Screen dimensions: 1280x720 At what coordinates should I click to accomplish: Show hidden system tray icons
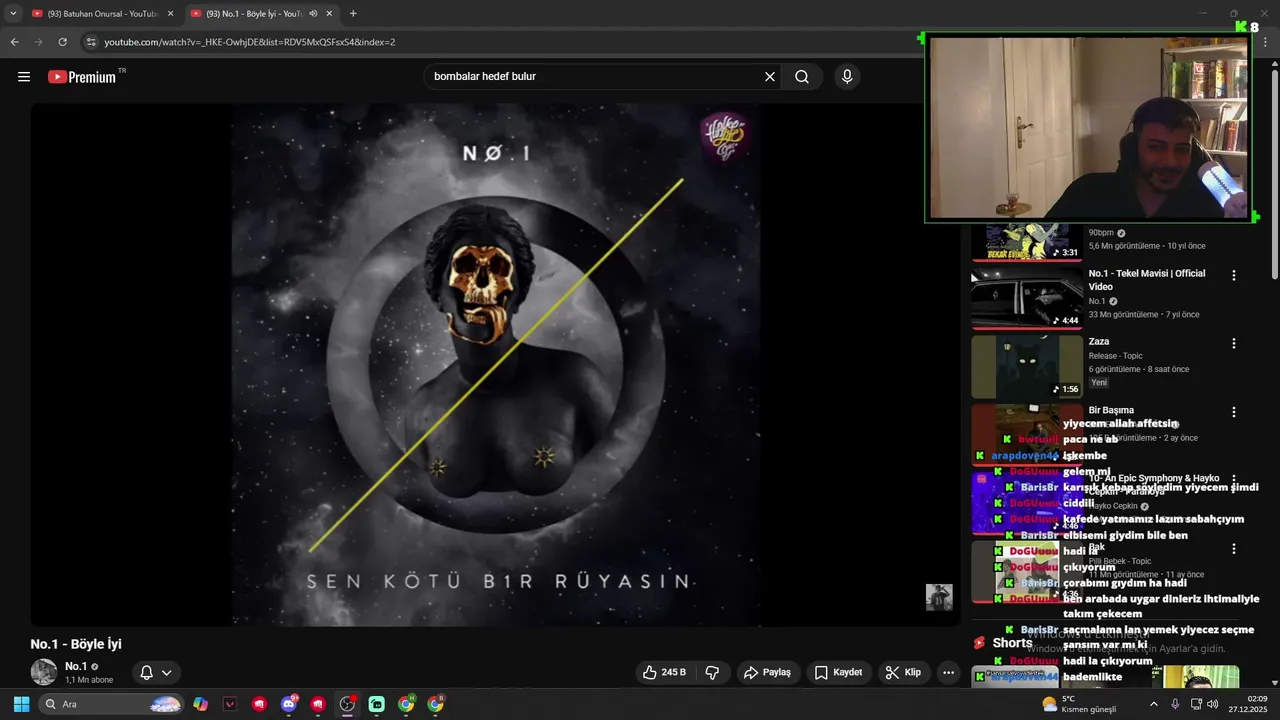[x=1153, y=704]
